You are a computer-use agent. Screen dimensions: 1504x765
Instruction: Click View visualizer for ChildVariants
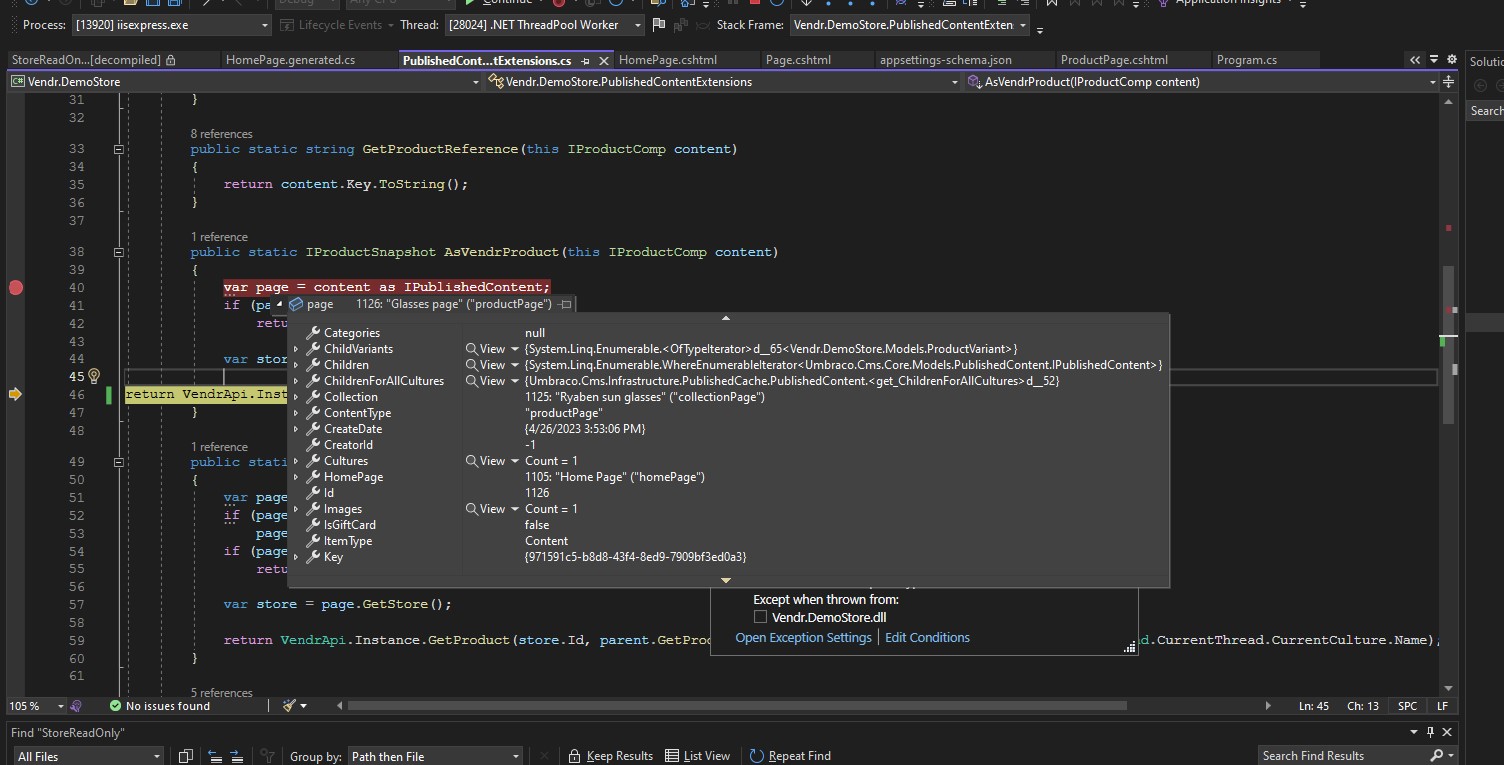(486, 349)
